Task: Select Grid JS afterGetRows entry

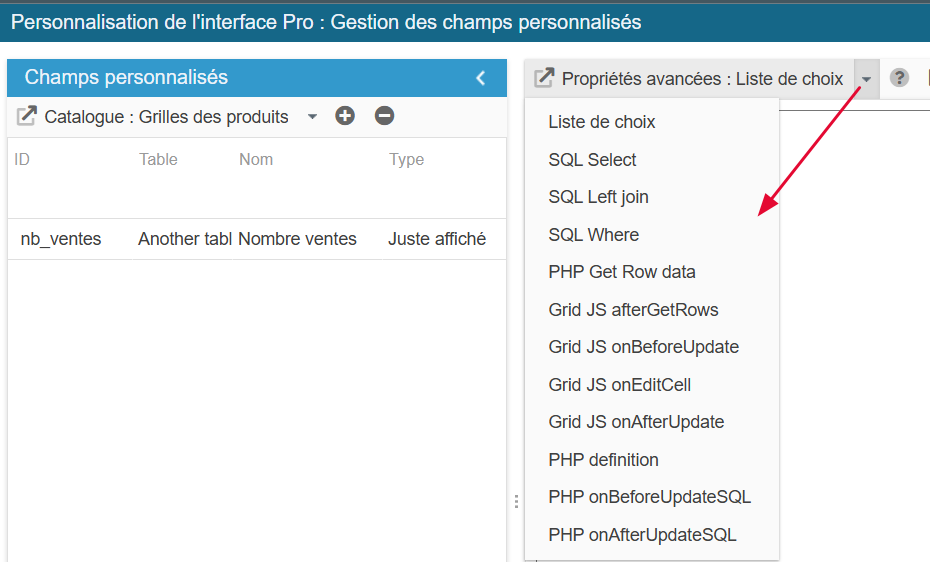Action: (x=633, y=310)
